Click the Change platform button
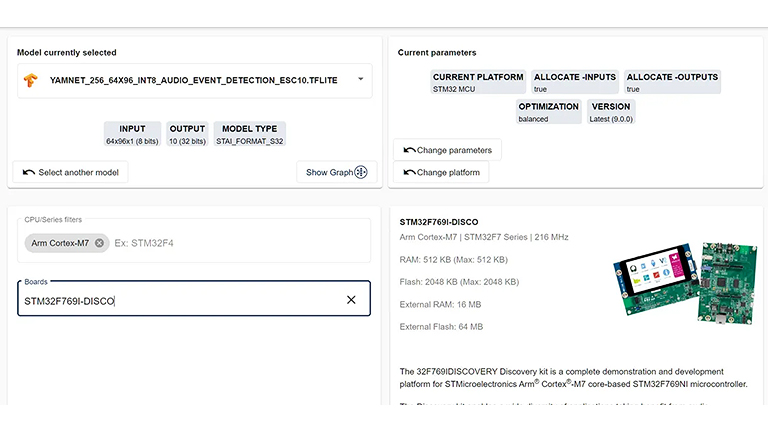The image size is (768, 432). pos(441,172)
